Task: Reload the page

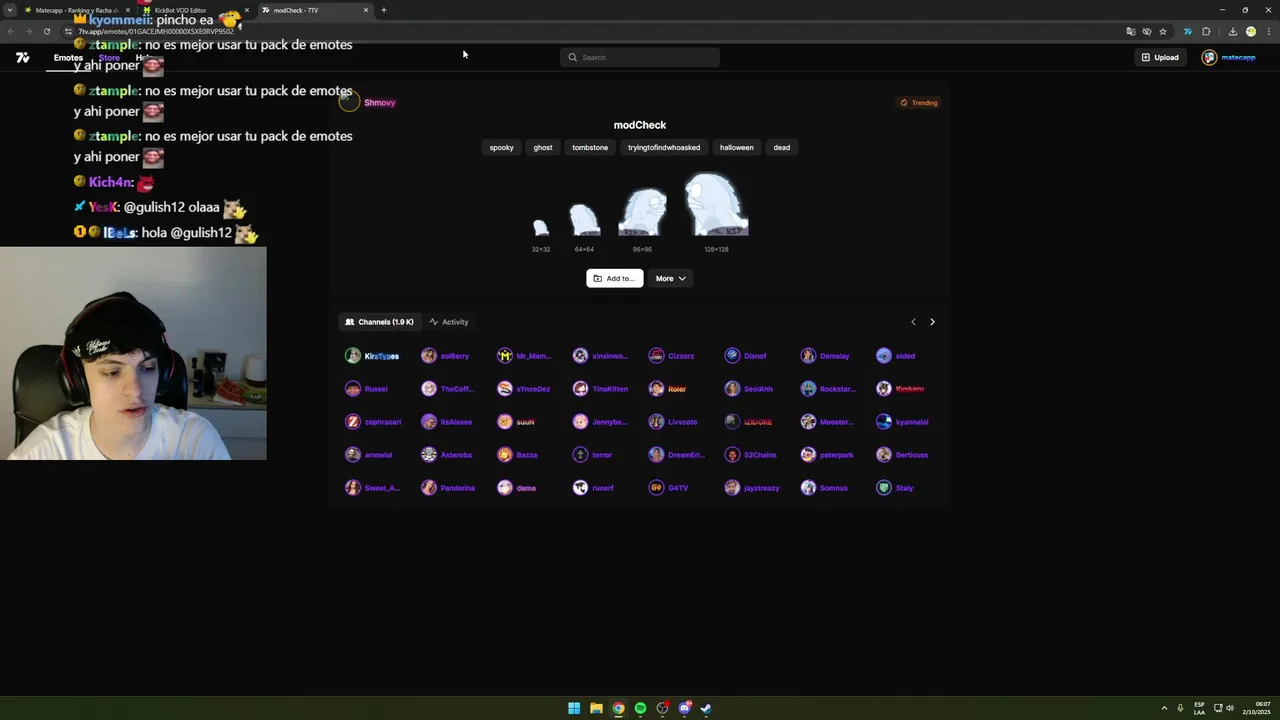Action: 46,31
